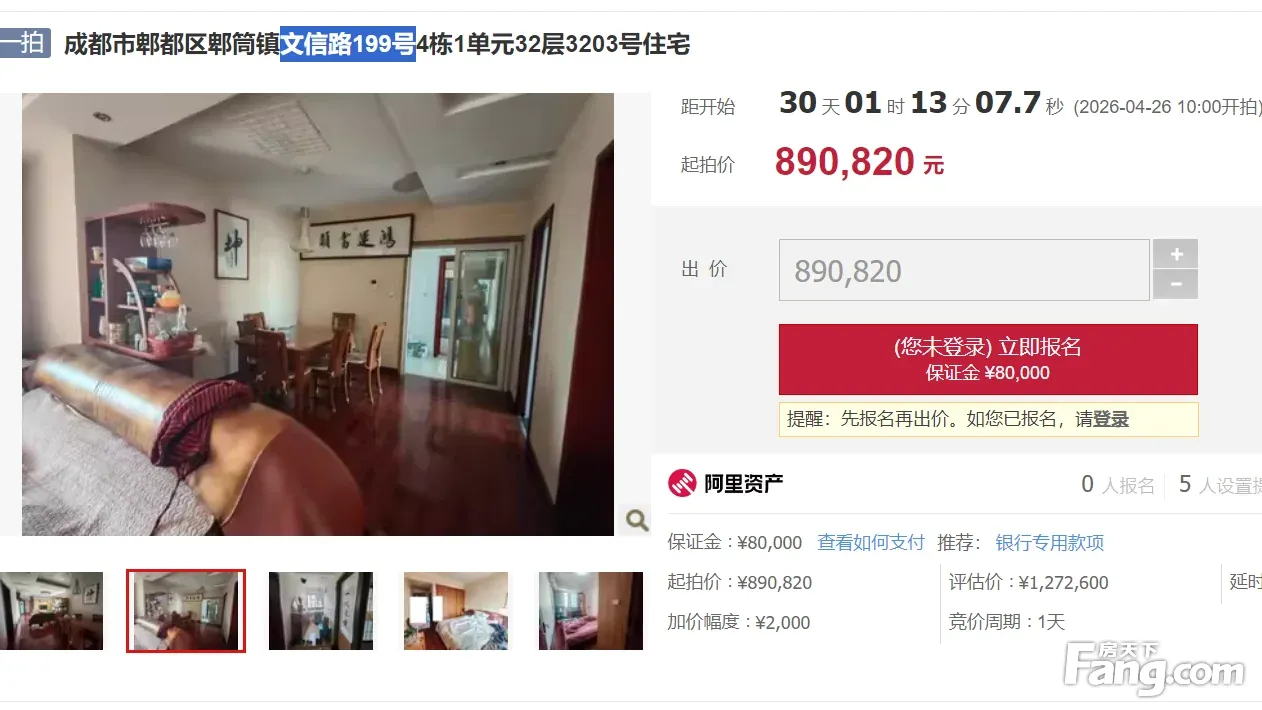Click the bid amount input field
The width and height of the screenshot is (1262, 710).
tap(964, 270)
